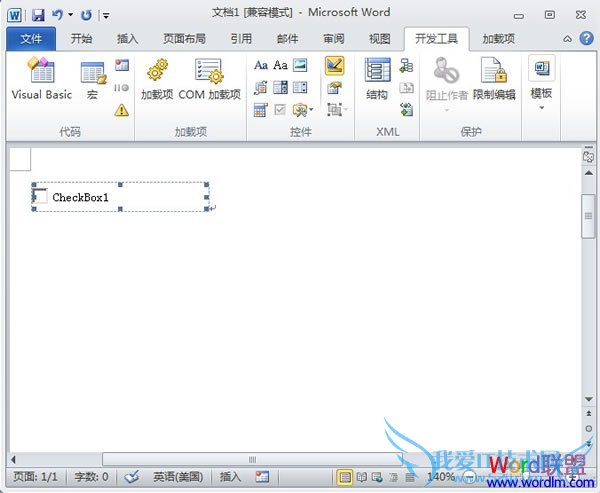Click the vertical scrollbar thumb
This screenshot has width=600, height=493.
point(588,216)
